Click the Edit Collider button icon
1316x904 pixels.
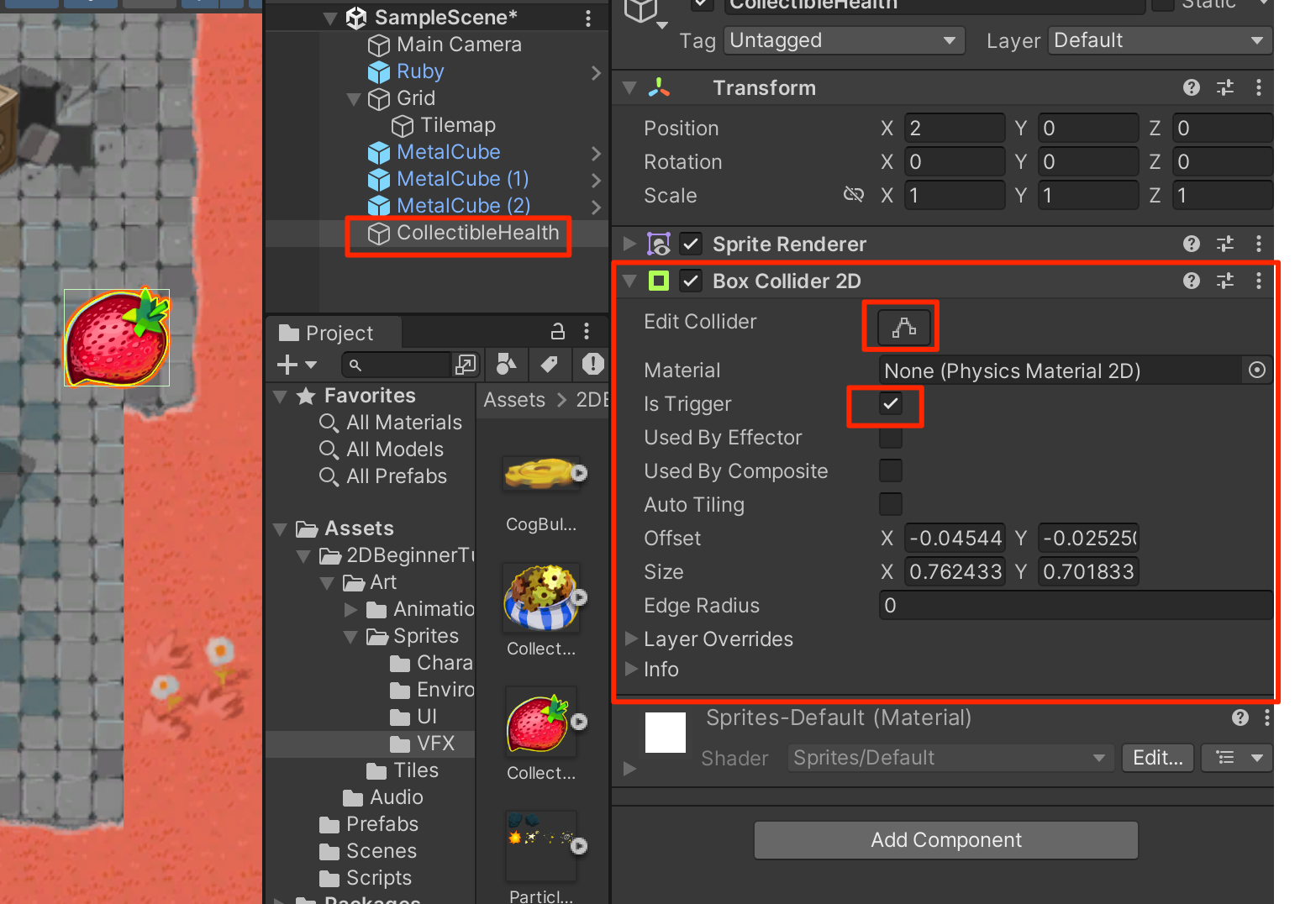tap(903, 327)
